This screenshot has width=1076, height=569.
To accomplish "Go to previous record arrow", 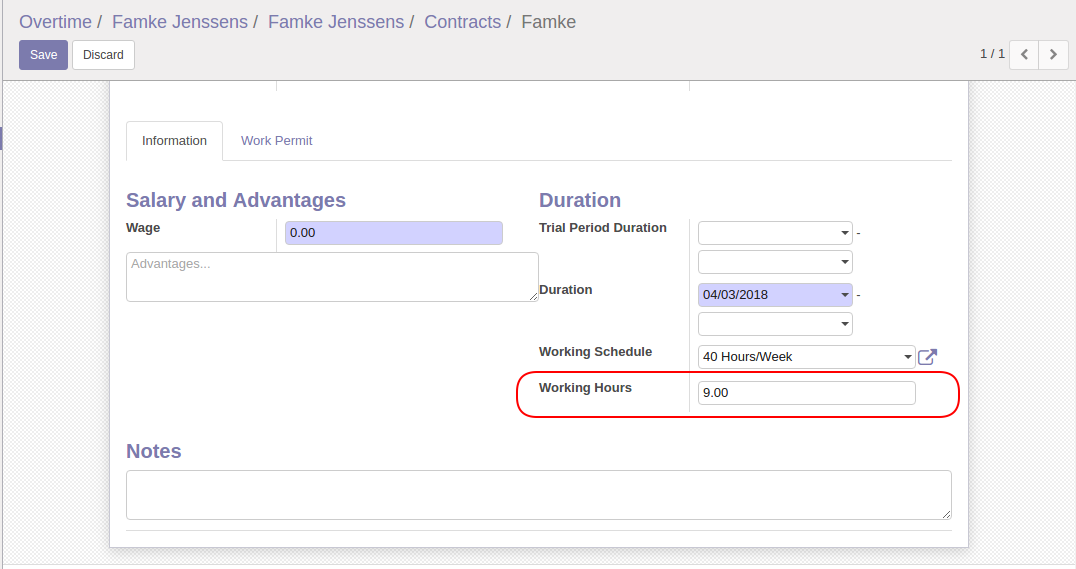I will click(1024, 54).
